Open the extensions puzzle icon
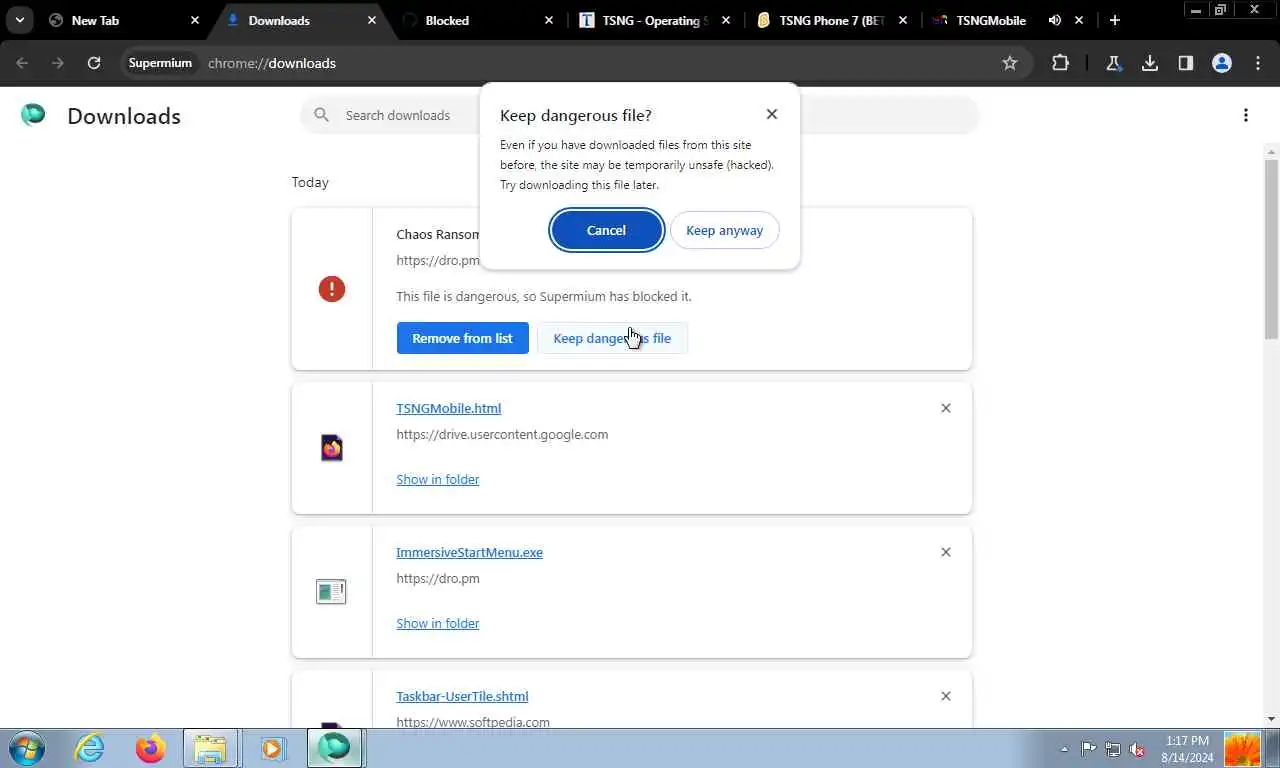 point(1060,63)
